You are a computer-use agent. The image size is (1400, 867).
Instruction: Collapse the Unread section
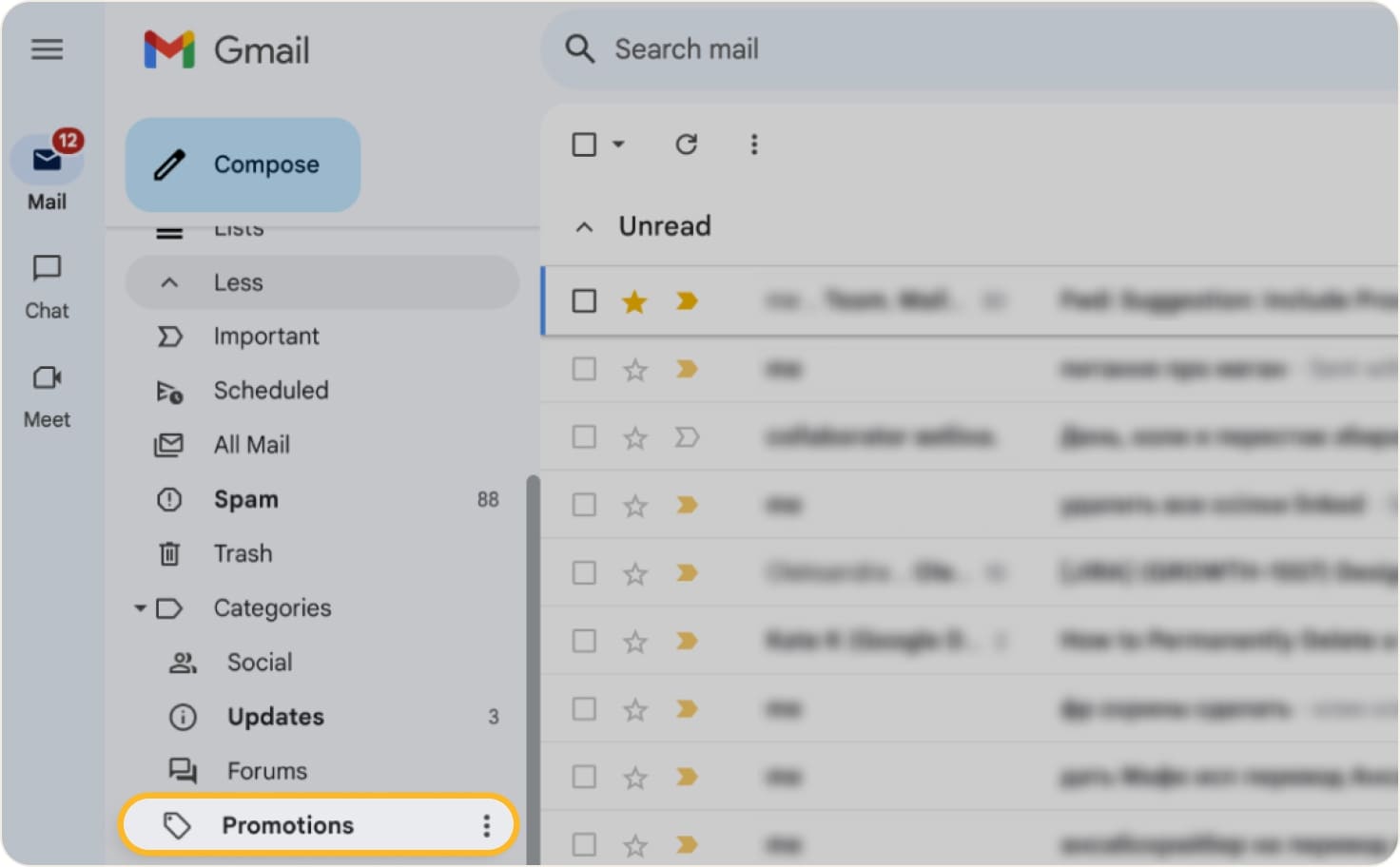point(584,226)
